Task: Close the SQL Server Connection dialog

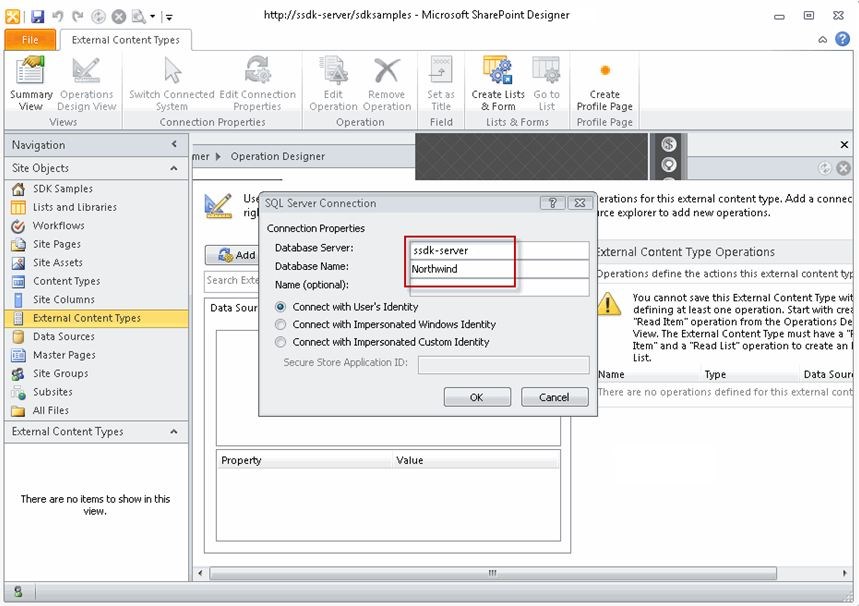Action: point(580,203)
